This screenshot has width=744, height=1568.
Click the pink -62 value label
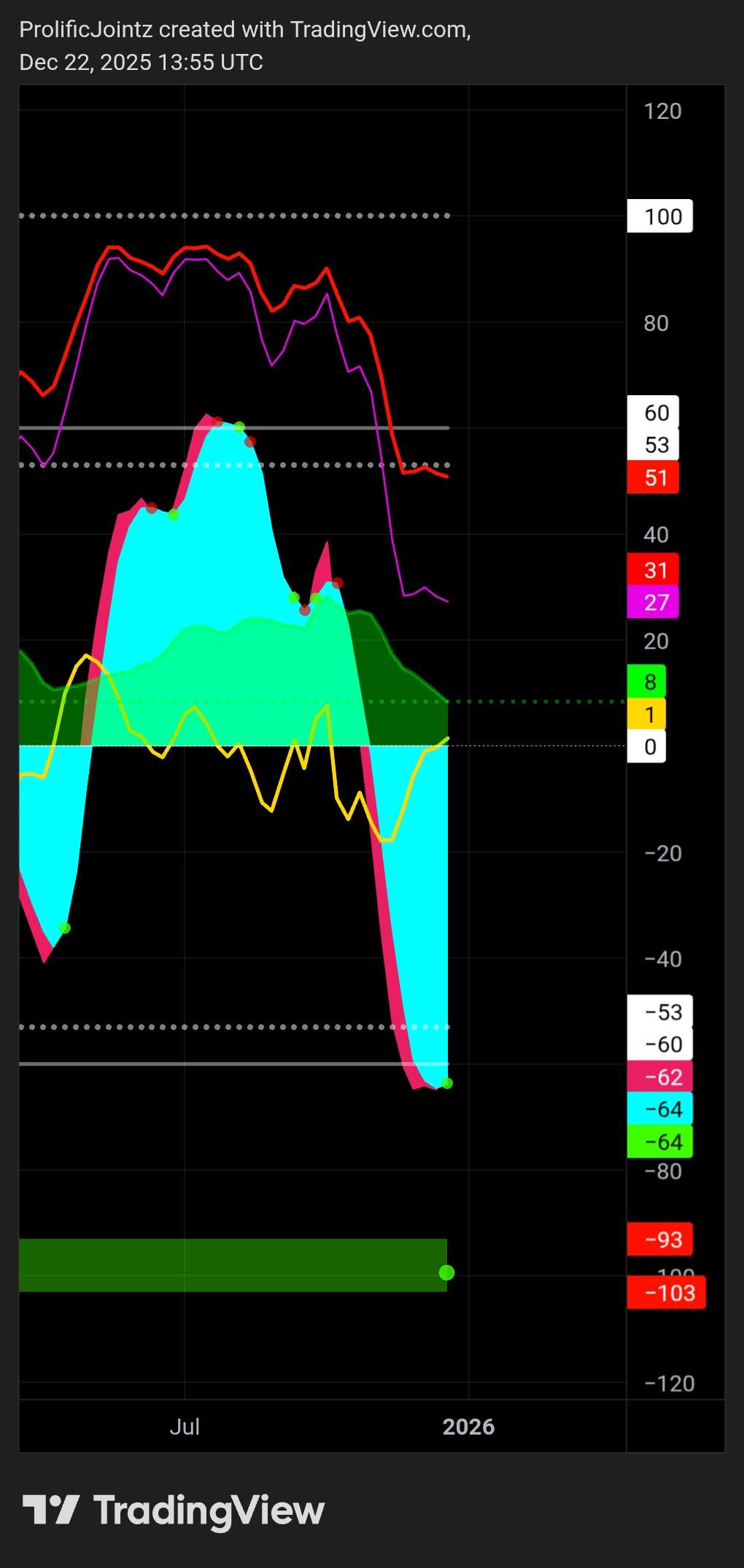[x=659, y=1077]
